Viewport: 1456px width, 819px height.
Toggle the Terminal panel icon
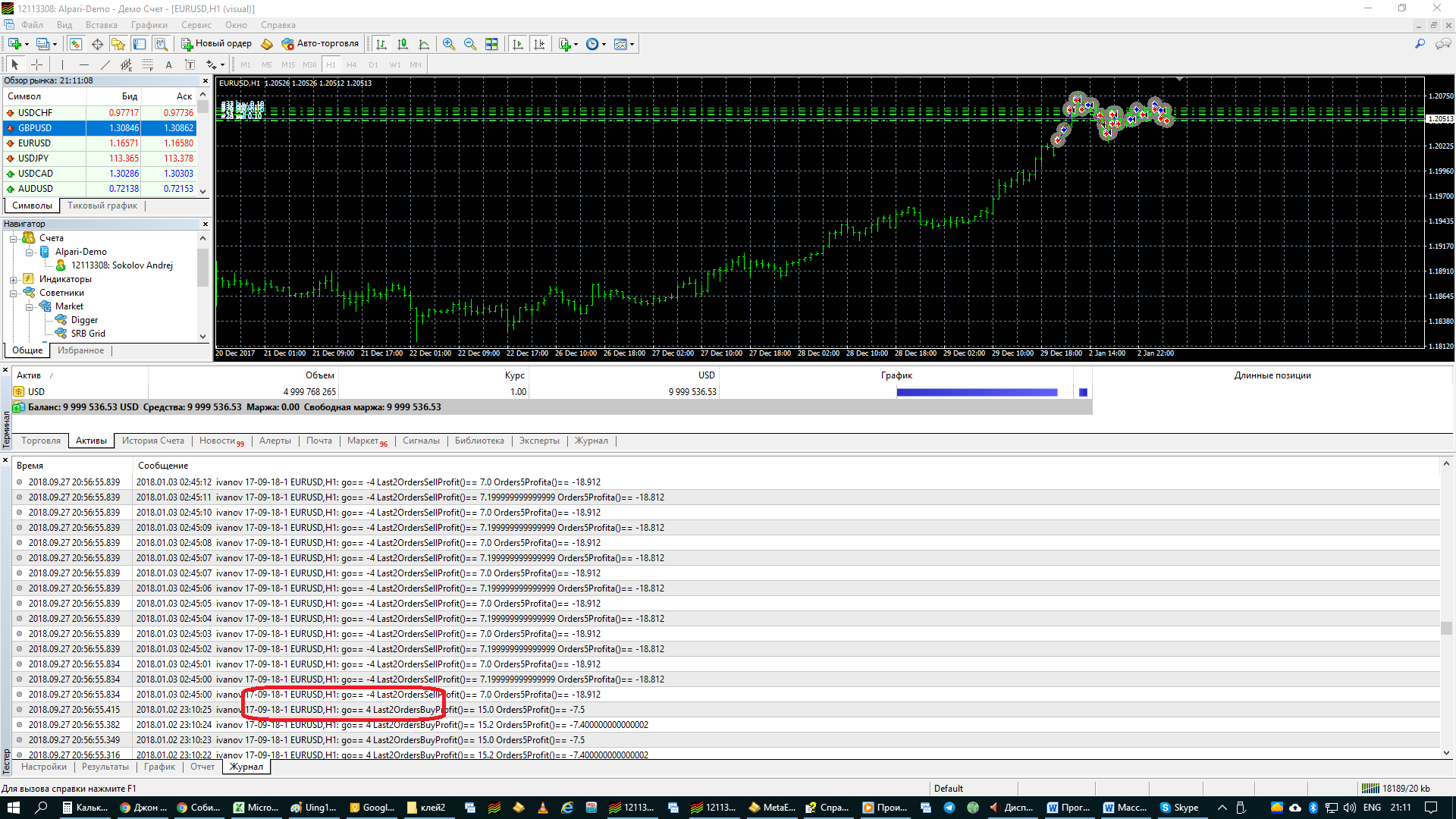pos(140,44)
